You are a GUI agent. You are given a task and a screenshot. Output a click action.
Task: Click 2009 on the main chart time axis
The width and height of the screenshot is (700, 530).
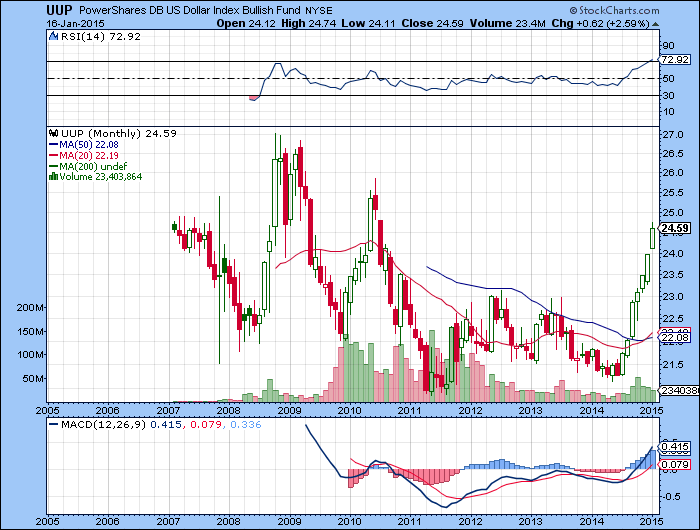click(x=289, y=410)
